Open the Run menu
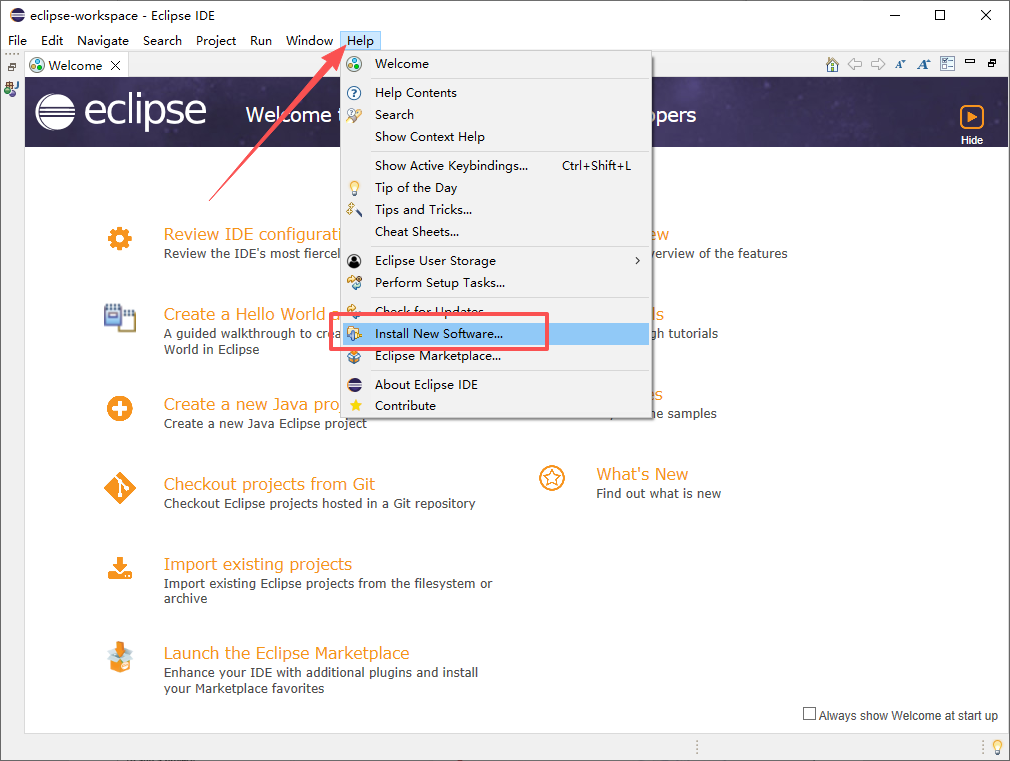 click(261, 41)
